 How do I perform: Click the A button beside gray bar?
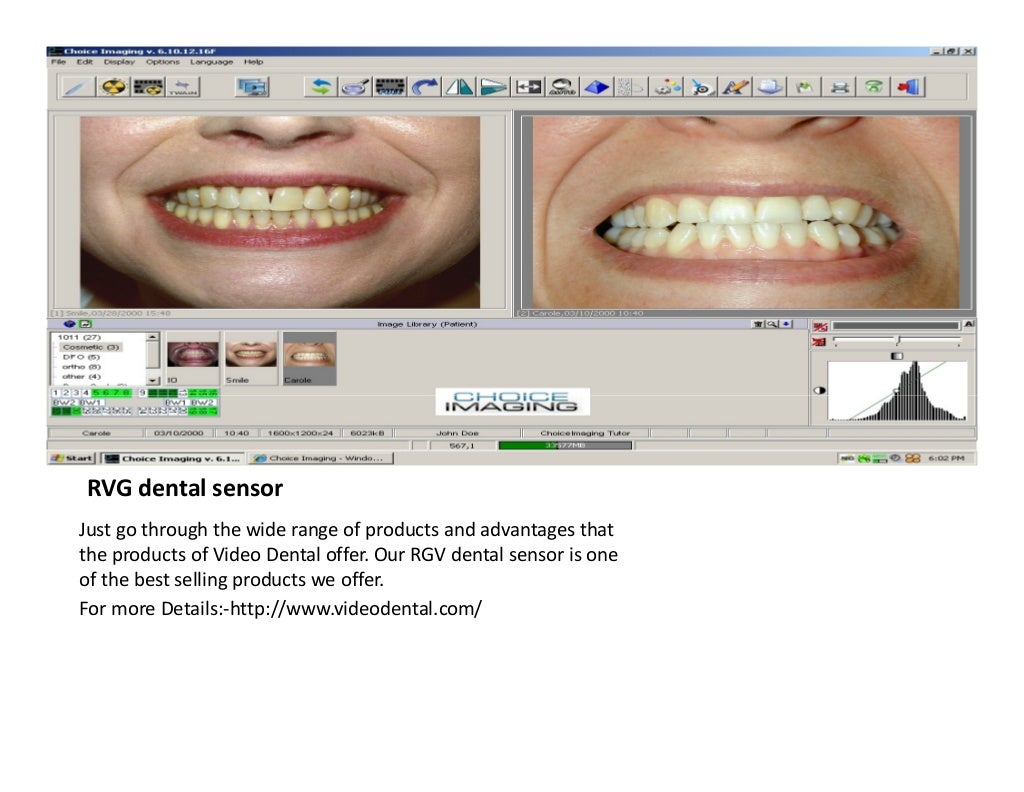tap(969, 325)
